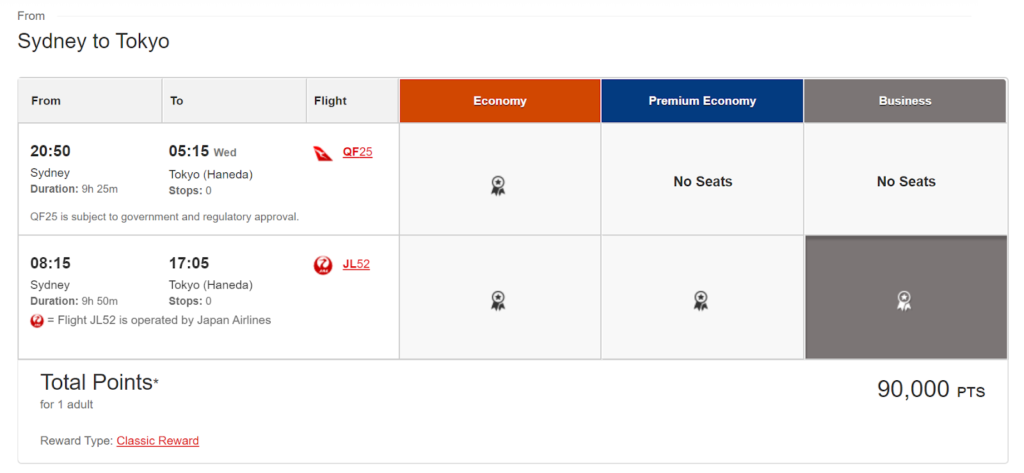Select QF25 Economy reward seat icon

[x=498, y=186]
